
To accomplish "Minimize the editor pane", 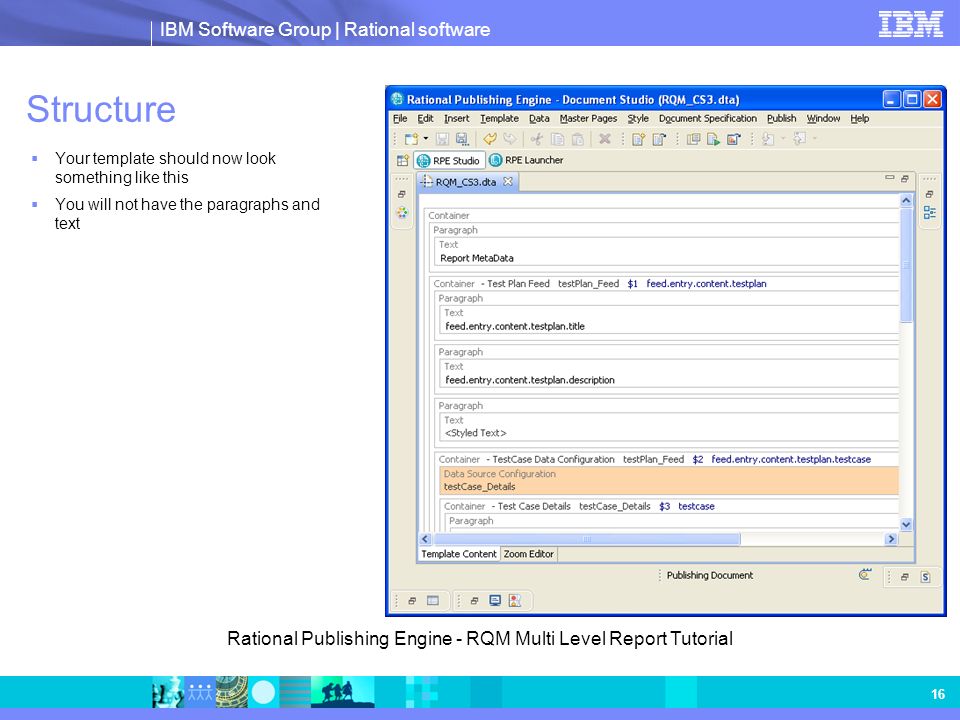I will pos(890,178).
